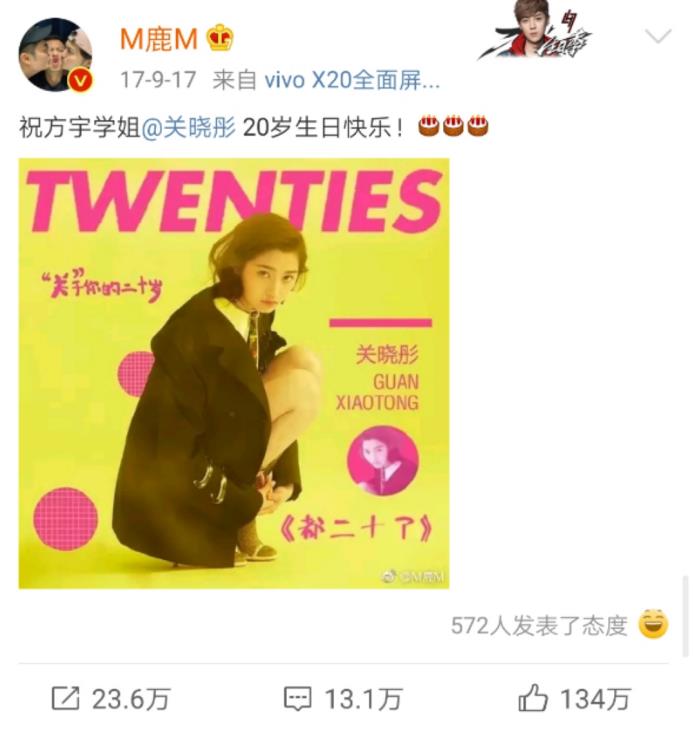Click the scrollbar at the right edge
Screen dimensions: 693x731
click(x=685, y=616)
